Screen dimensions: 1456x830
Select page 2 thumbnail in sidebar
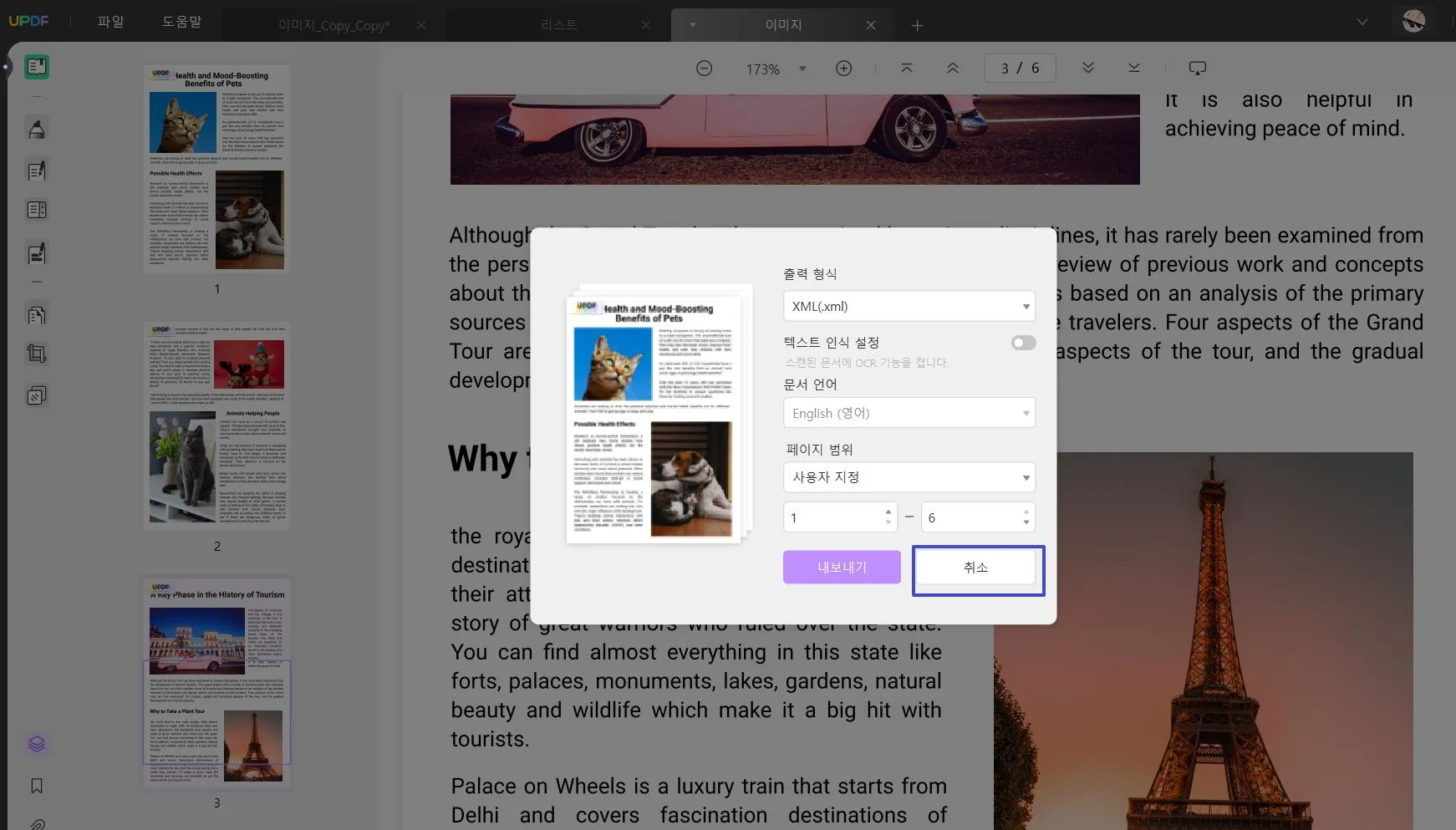point(216,425)
